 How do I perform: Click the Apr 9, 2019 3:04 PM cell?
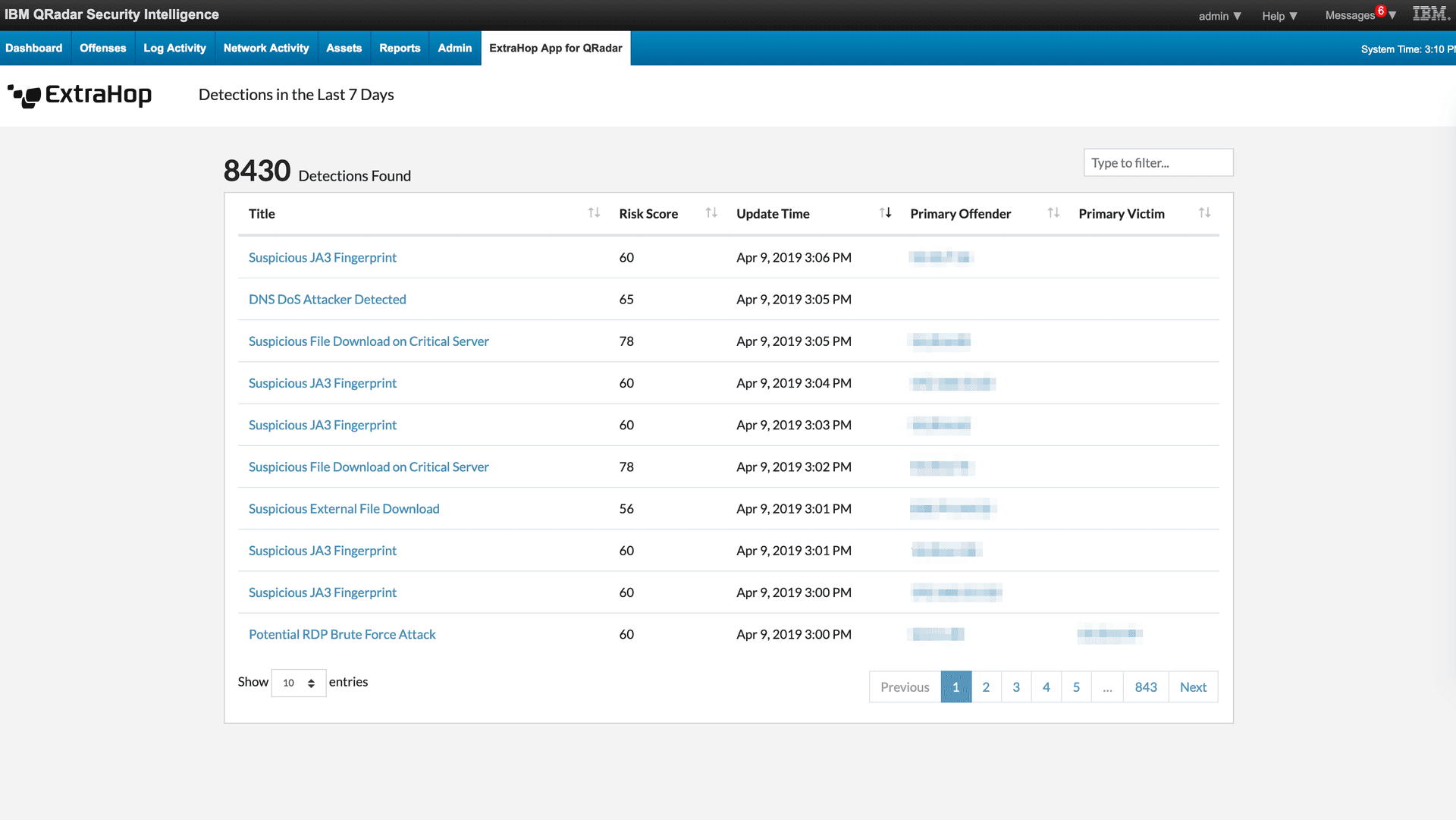click(794, 383)
